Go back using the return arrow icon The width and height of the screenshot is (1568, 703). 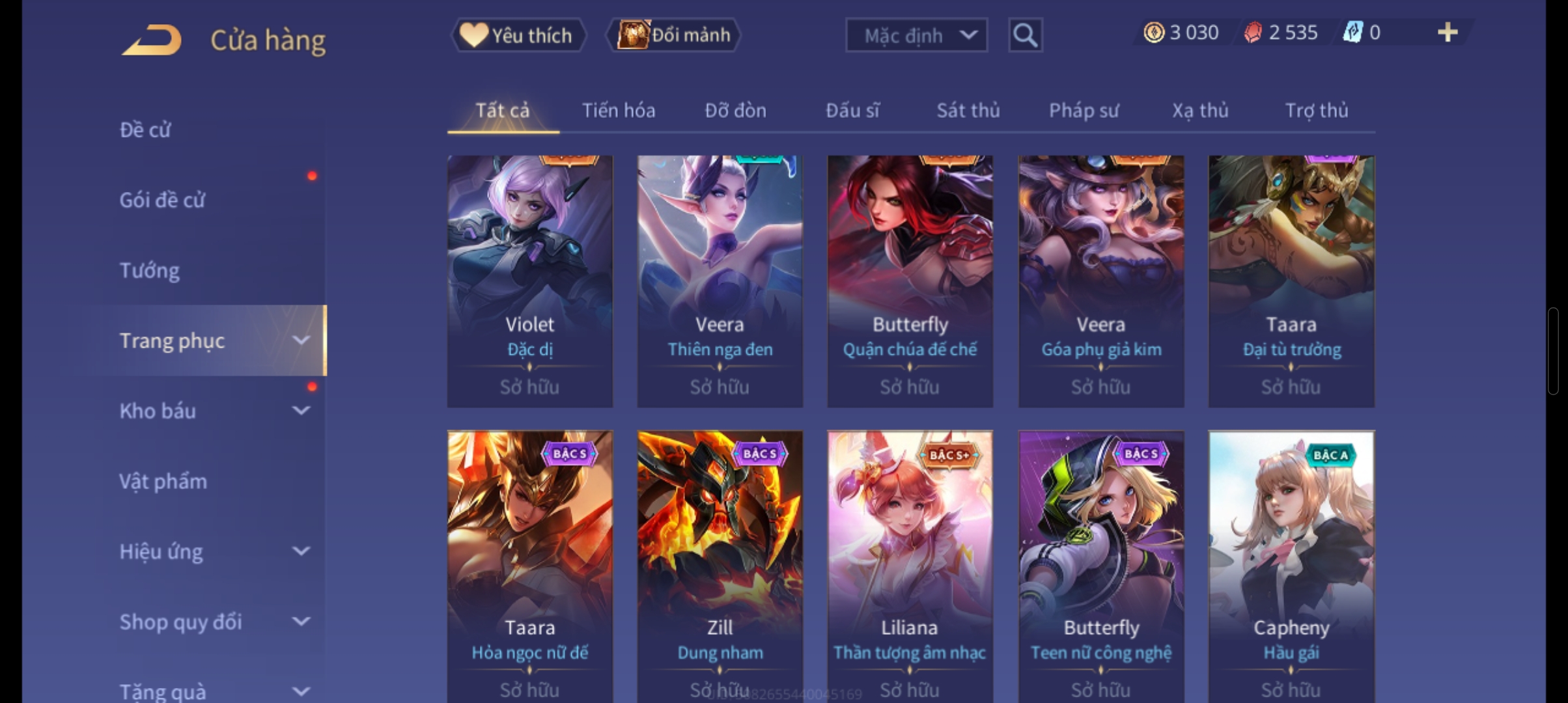pos(151,40)
